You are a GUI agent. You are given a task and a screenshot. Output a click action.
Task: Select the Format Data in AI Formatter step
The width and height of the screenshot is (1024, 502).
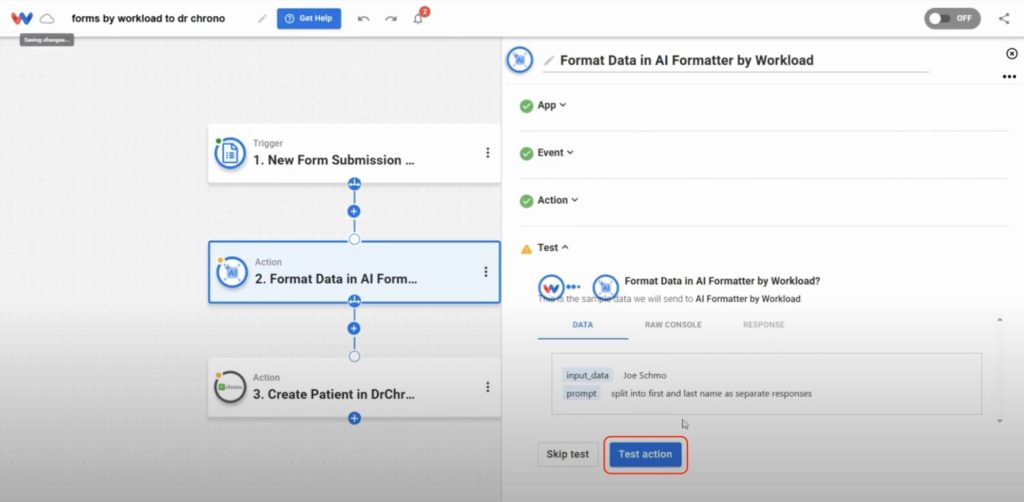click(354, 272)
